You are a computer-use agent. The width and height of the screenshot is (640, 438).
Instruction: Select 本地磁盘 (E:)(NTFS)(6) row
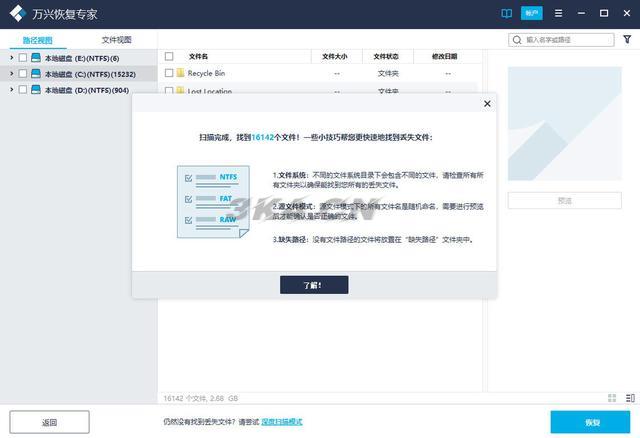tap(78, 58)
